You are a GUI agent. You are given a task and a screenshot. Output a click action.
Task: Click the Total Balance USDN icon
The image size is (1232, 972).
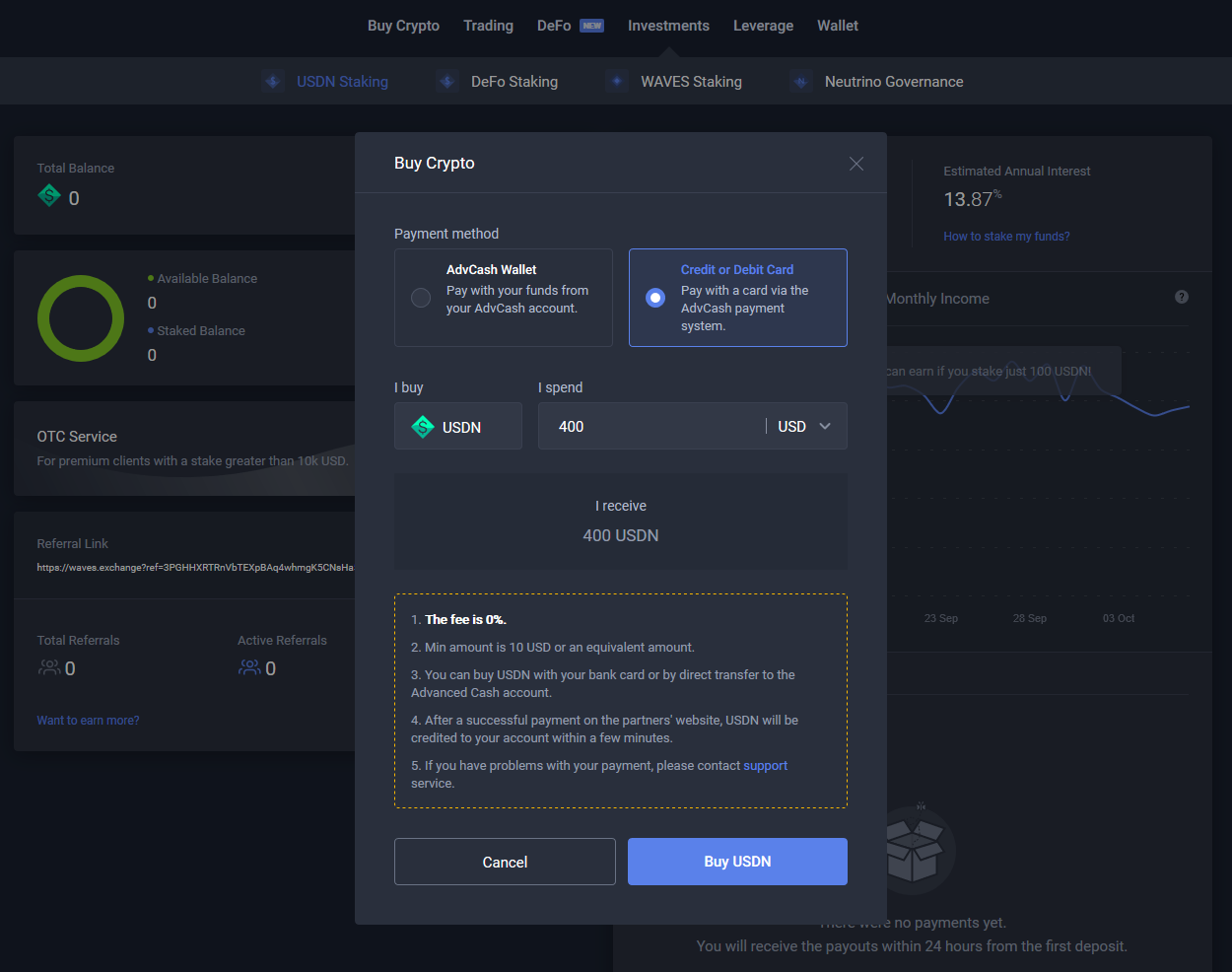coord(49,196)
